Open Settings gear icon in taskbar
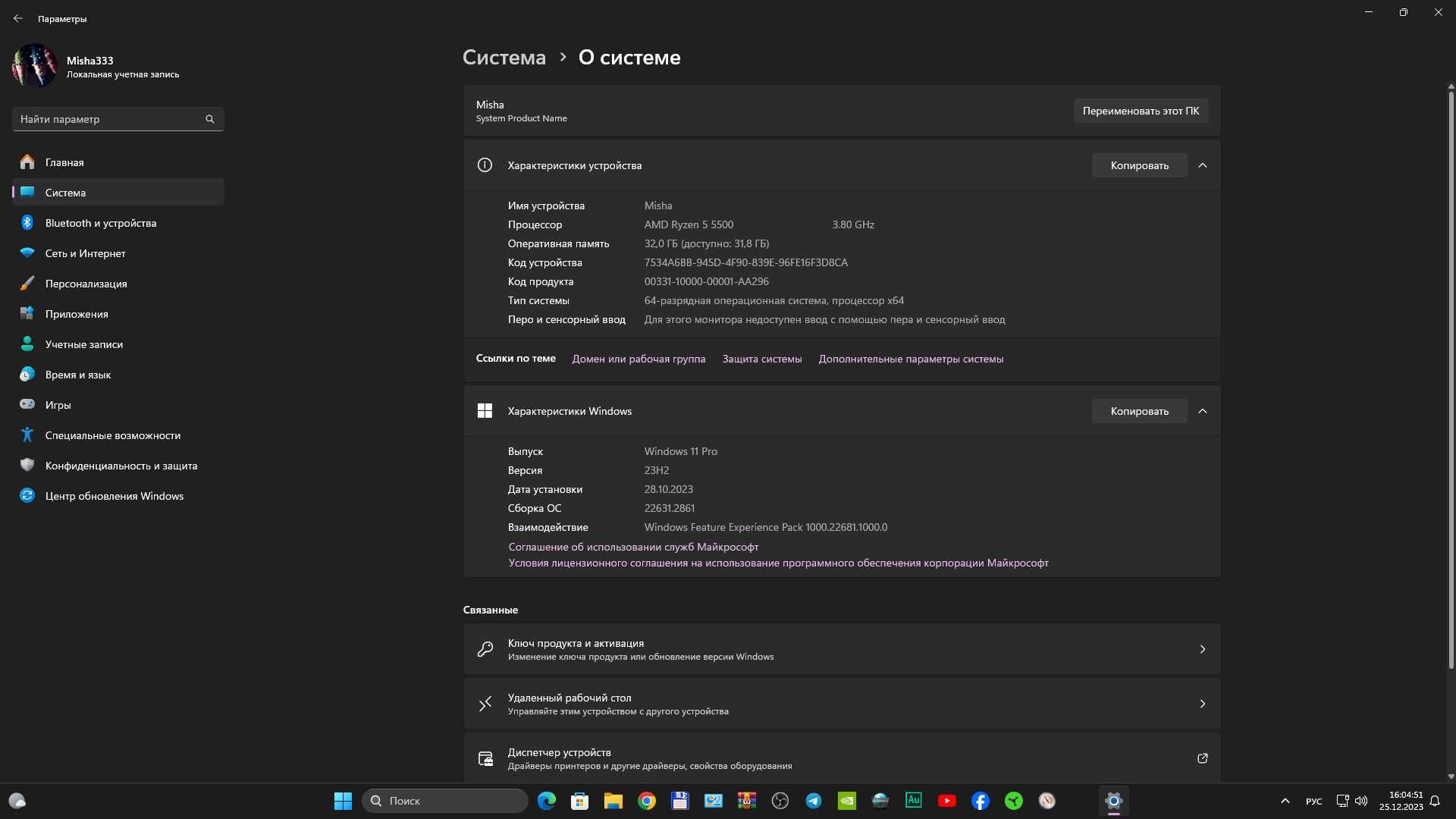Viewport: 1456px width, 819px height. [1114, 801]
